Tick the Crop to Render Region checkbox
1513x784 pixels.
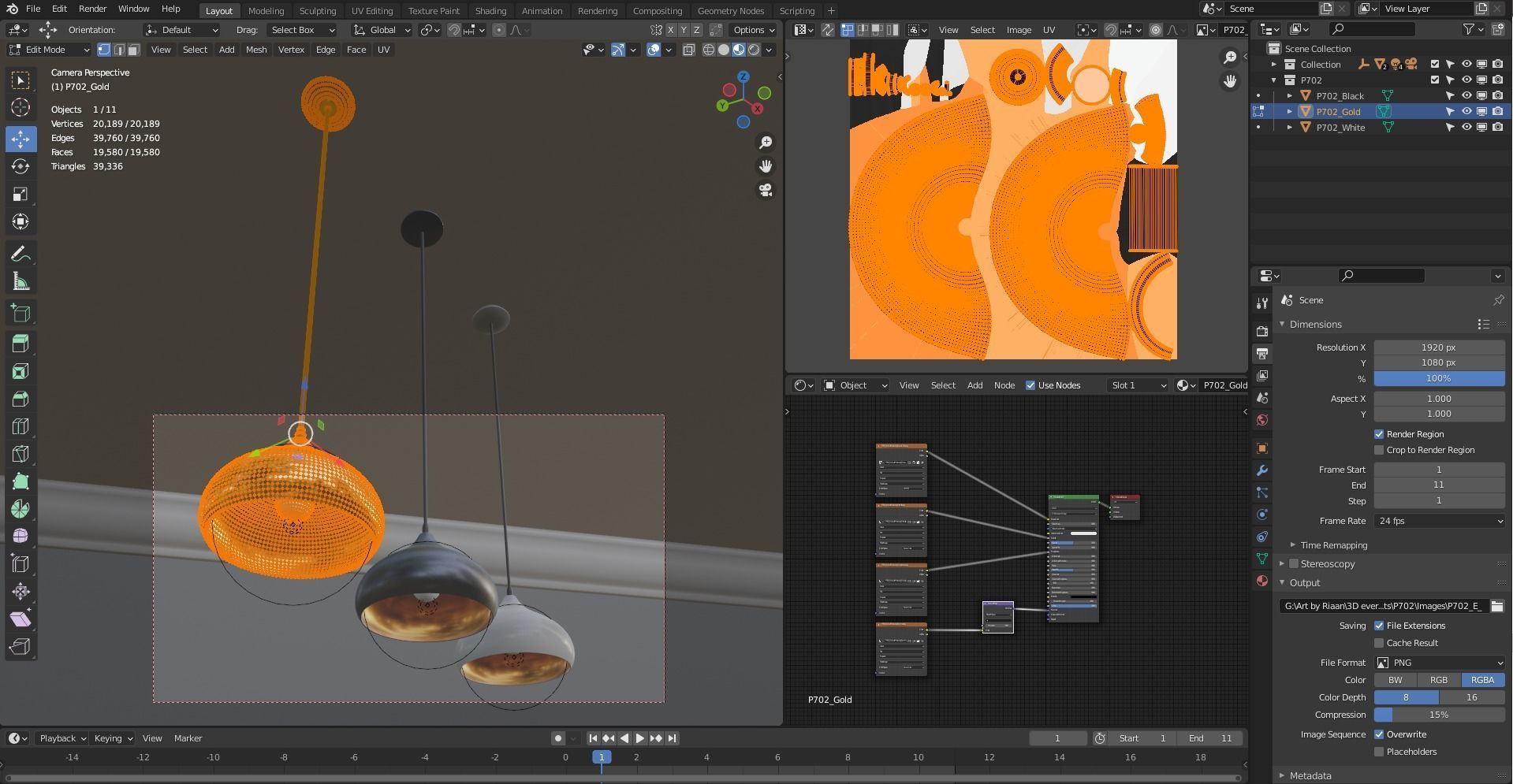coord(1379,450)
